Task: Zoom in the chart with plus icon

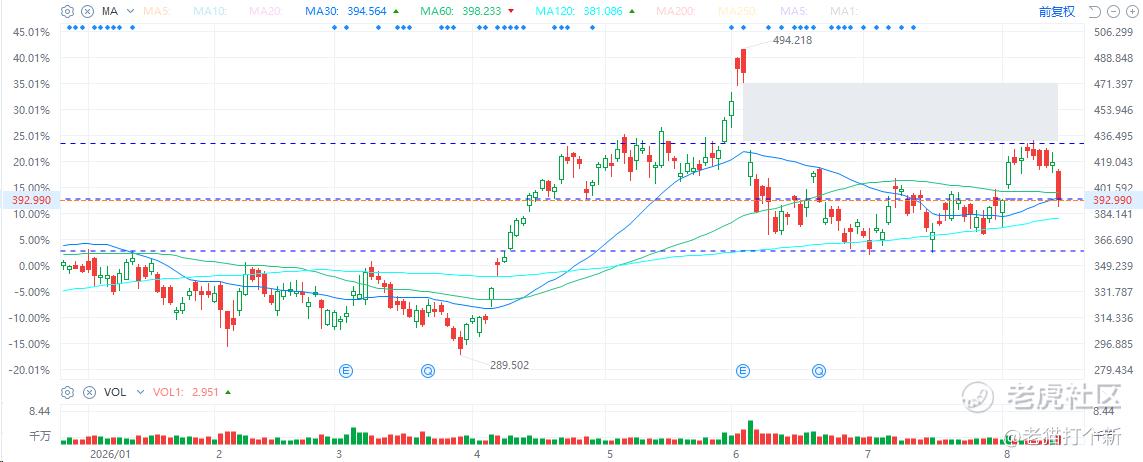Action: click(1132, 12)
